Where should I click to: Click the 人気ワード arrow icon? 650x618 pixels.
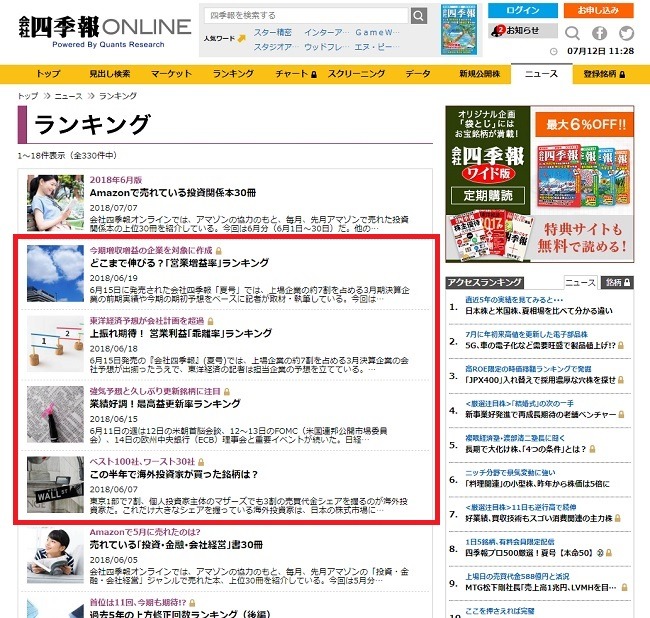(241, 39)
